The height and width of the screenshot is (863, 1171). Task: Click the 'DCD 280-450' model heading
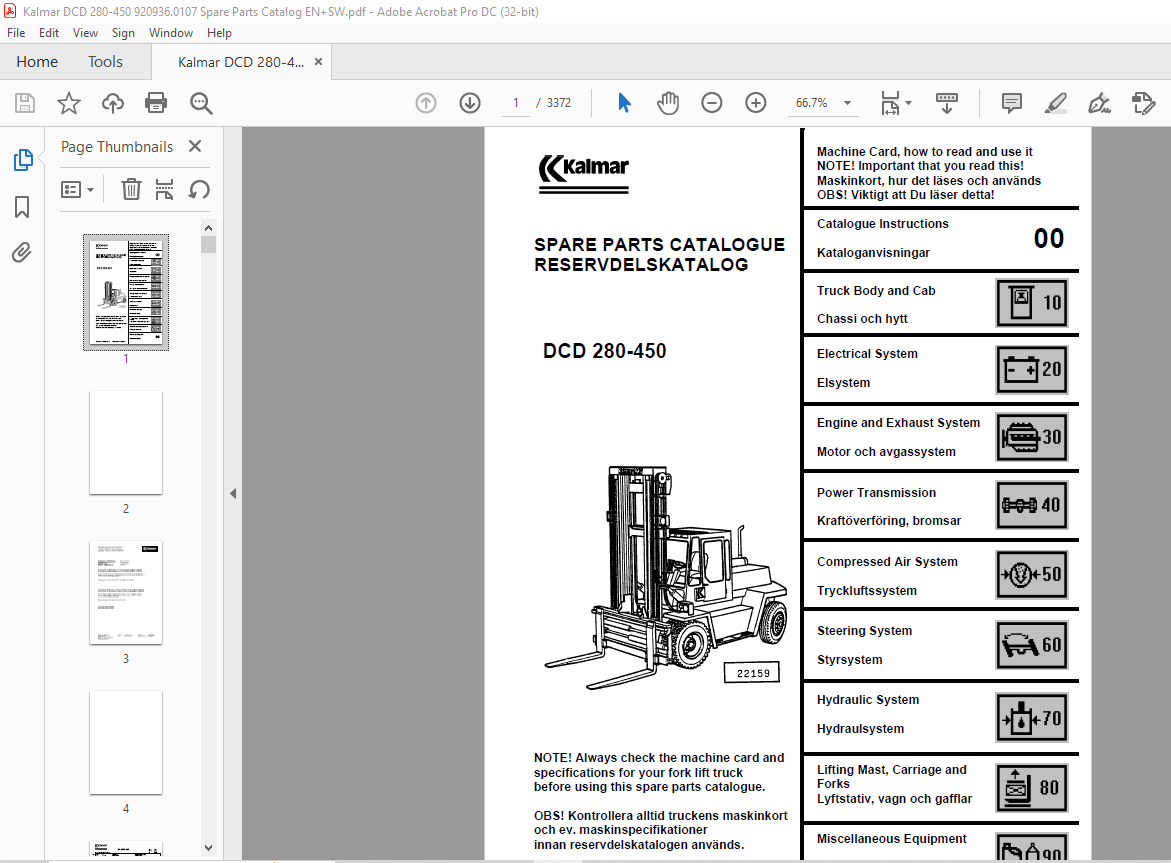[604, 351]
